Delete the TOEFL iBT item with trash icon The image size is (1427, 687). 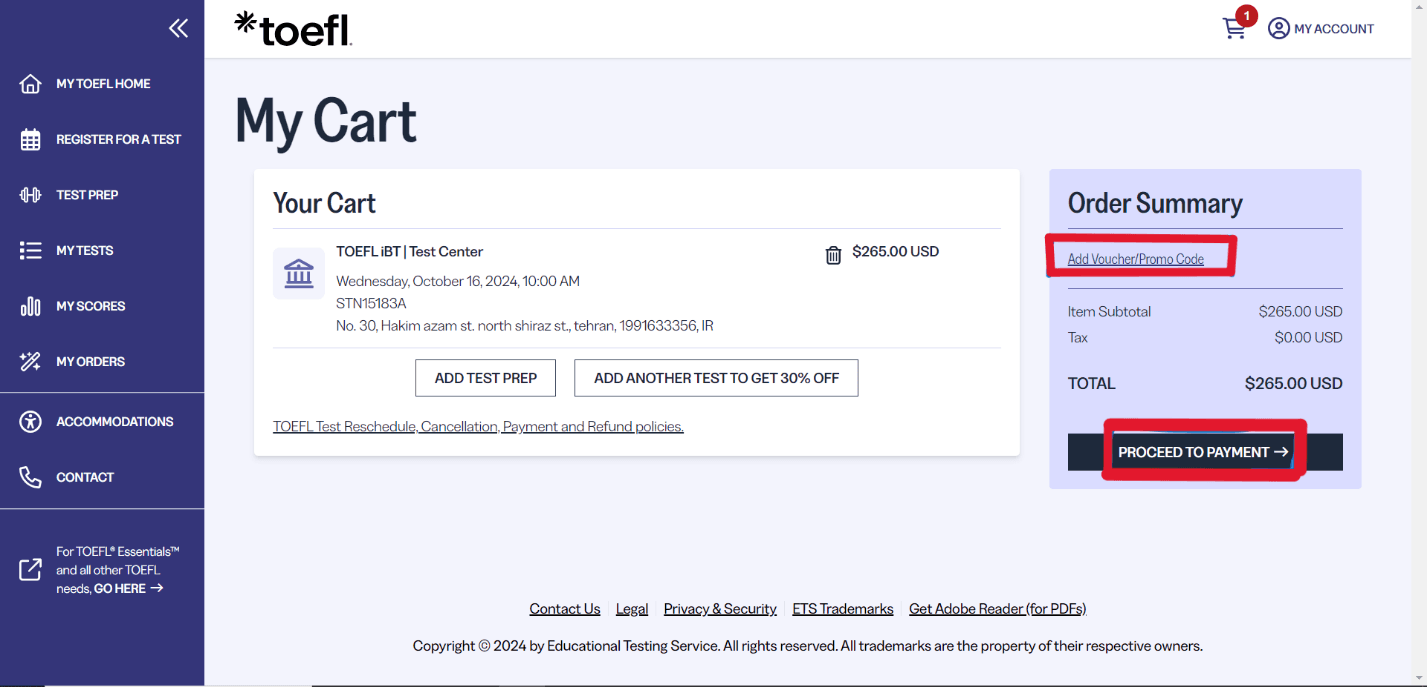833,255
